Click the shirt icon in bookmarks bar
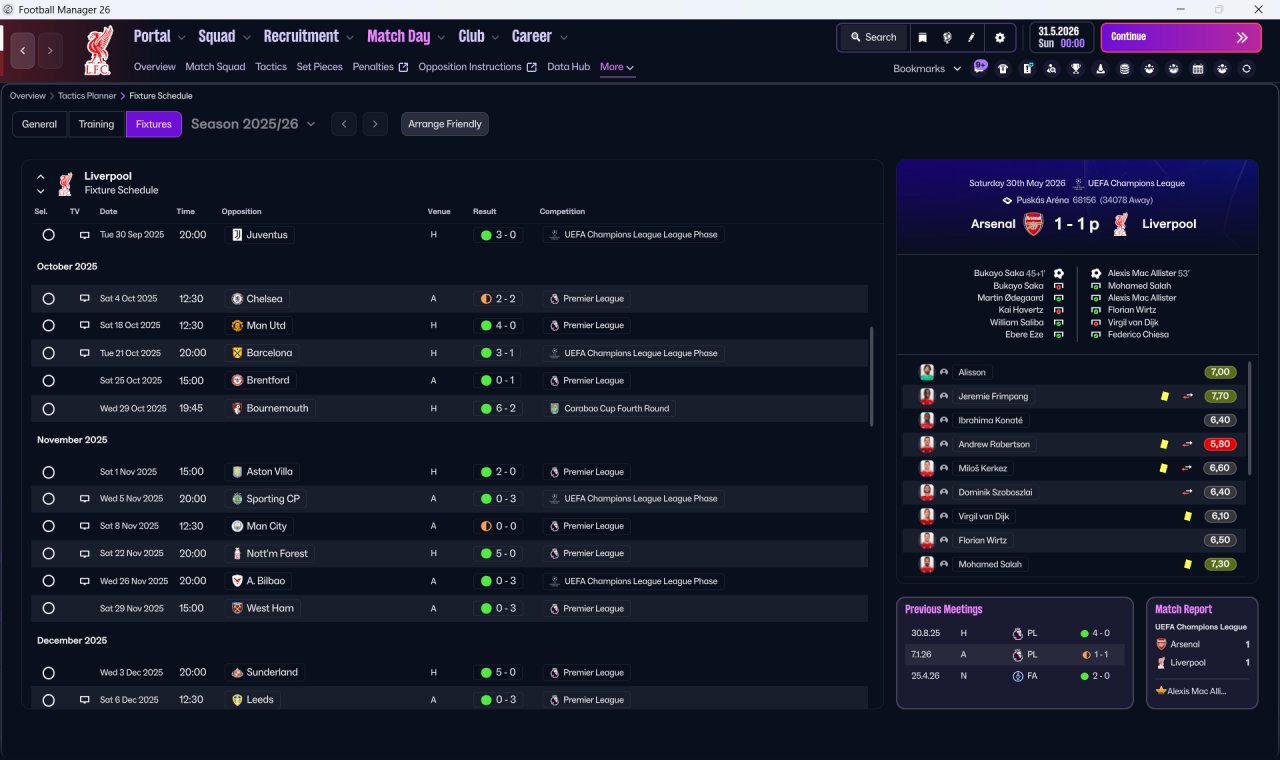This screenshot has height=760, width=1280. tap(1003, 69)
